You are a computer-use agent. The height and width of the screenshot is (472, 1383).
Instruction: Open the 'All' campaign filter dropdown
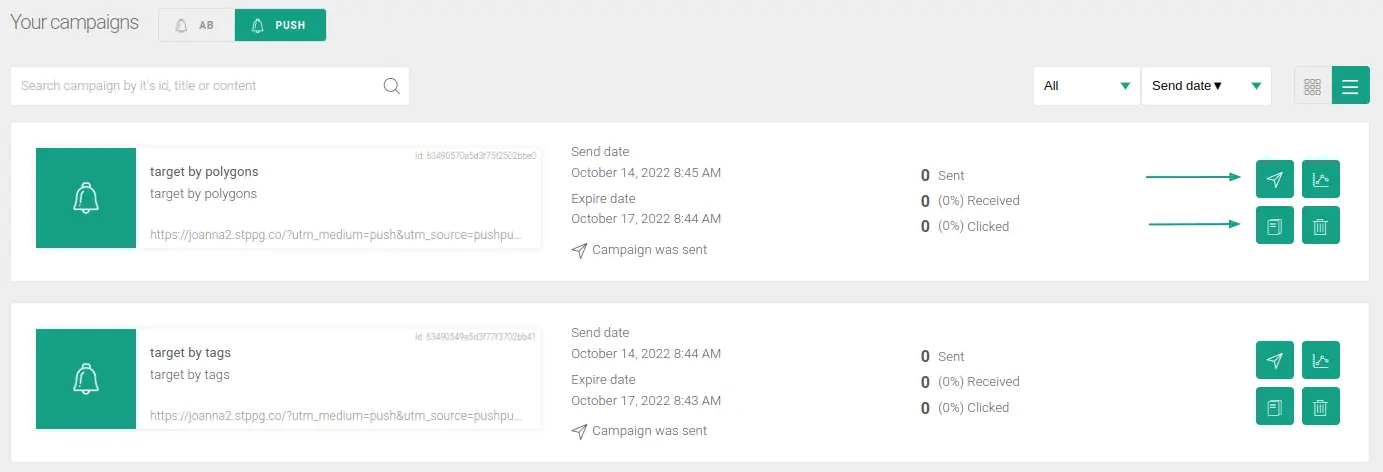tap(1087, 86)
